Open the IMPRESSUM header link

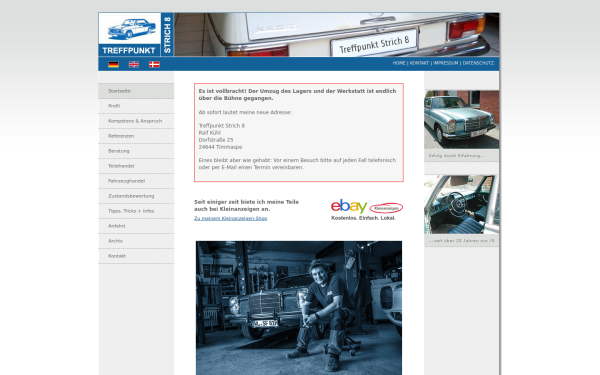coord(446,63)
